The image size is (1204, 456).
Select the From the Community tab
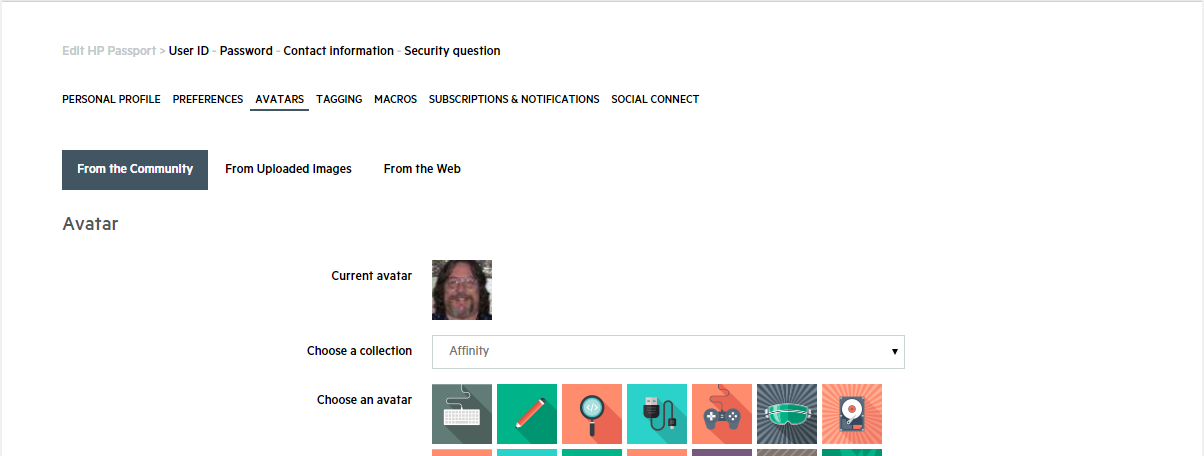point(135,169)
